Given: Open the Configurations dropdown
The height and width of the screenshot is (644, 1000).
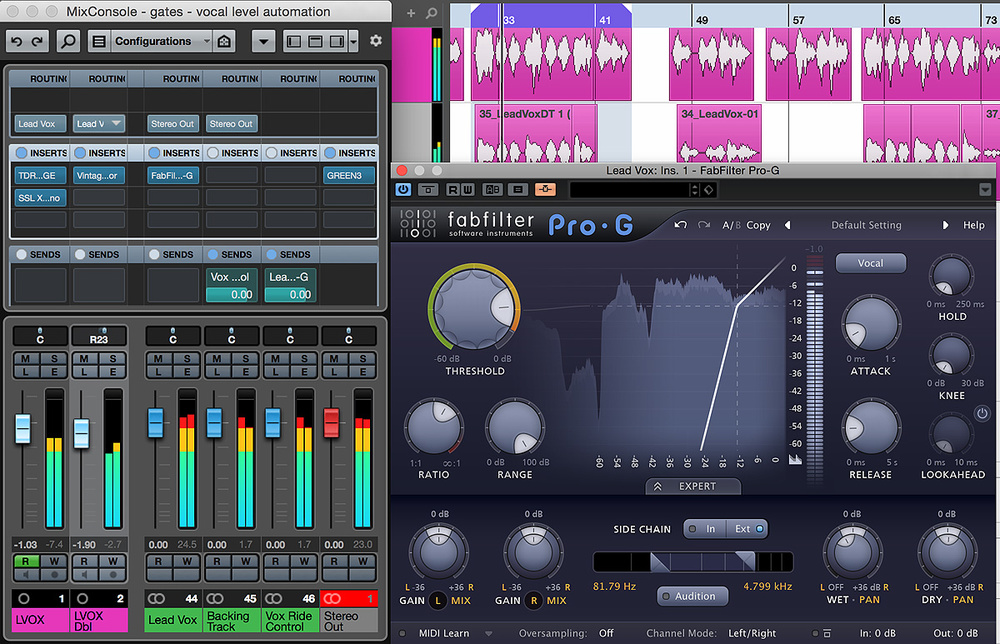Looking at the screenshot, I should 161,41.
